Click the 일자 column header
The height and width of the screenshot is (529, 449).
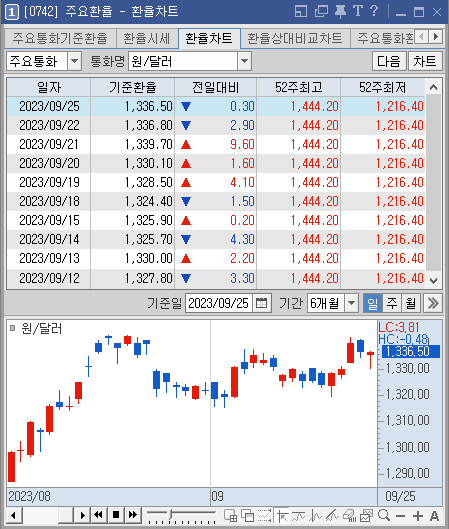tap(49, 87)
